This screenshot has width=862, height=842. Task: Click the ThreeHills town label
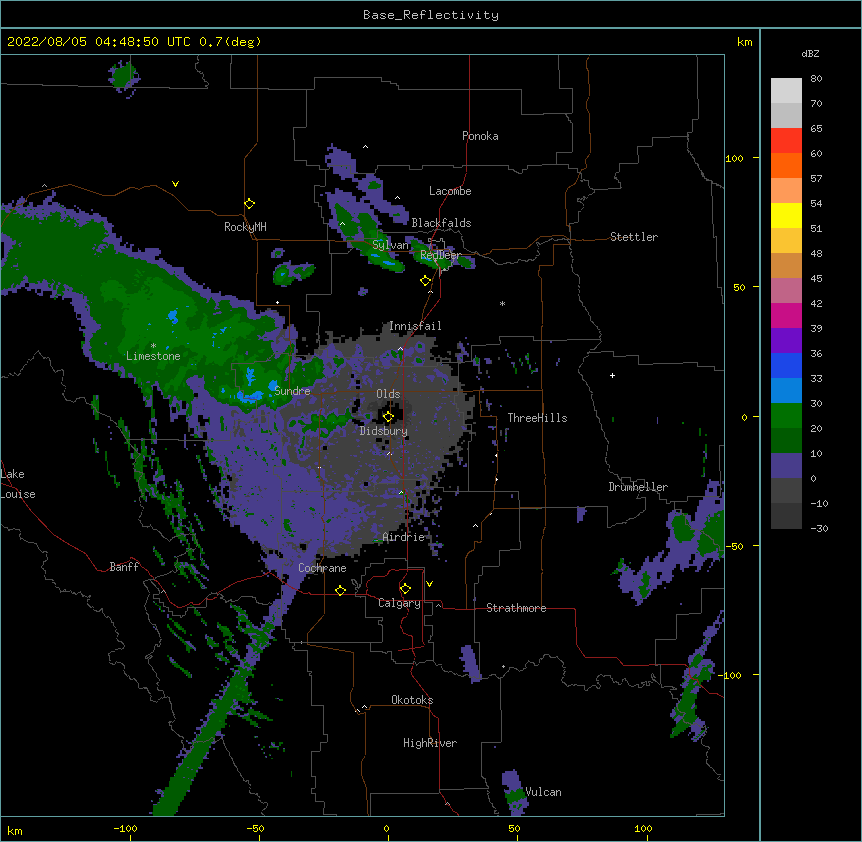point(537,418)
